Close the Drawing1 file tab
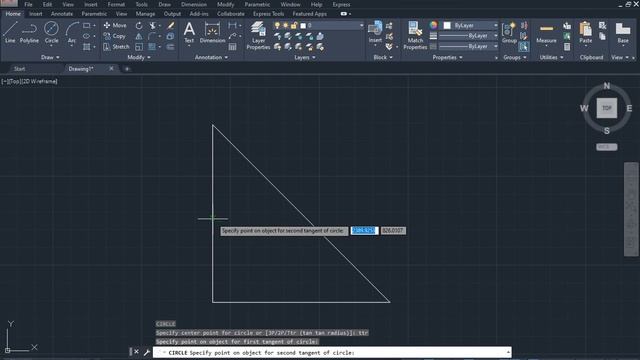Screen dimensions: 640x360 tap(111, 69)
